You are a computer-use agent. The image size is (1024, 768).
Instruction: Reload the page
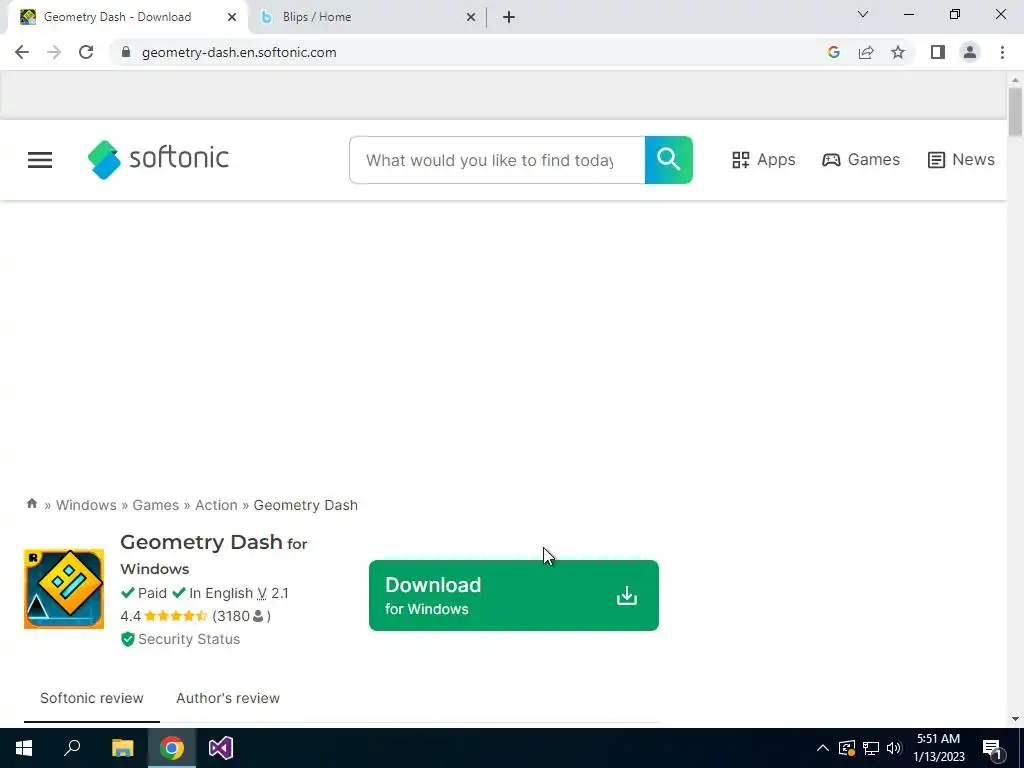86,52
